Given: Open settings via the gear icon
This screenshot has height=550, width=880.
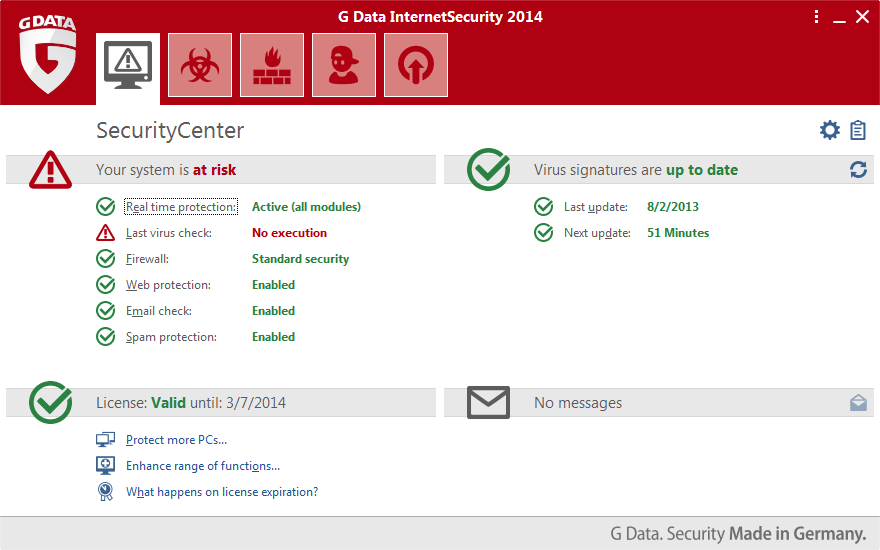Looking at the screenshot, I should 829,130.
